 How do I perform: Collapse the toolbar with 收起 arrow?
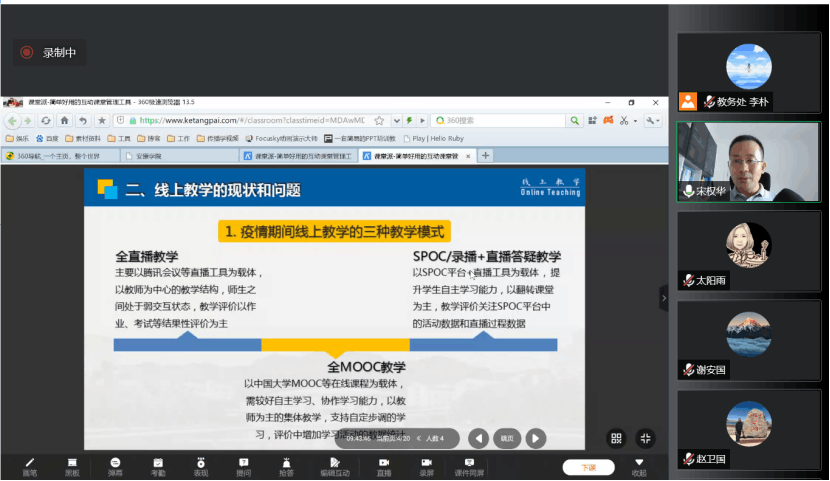(639, 466)
